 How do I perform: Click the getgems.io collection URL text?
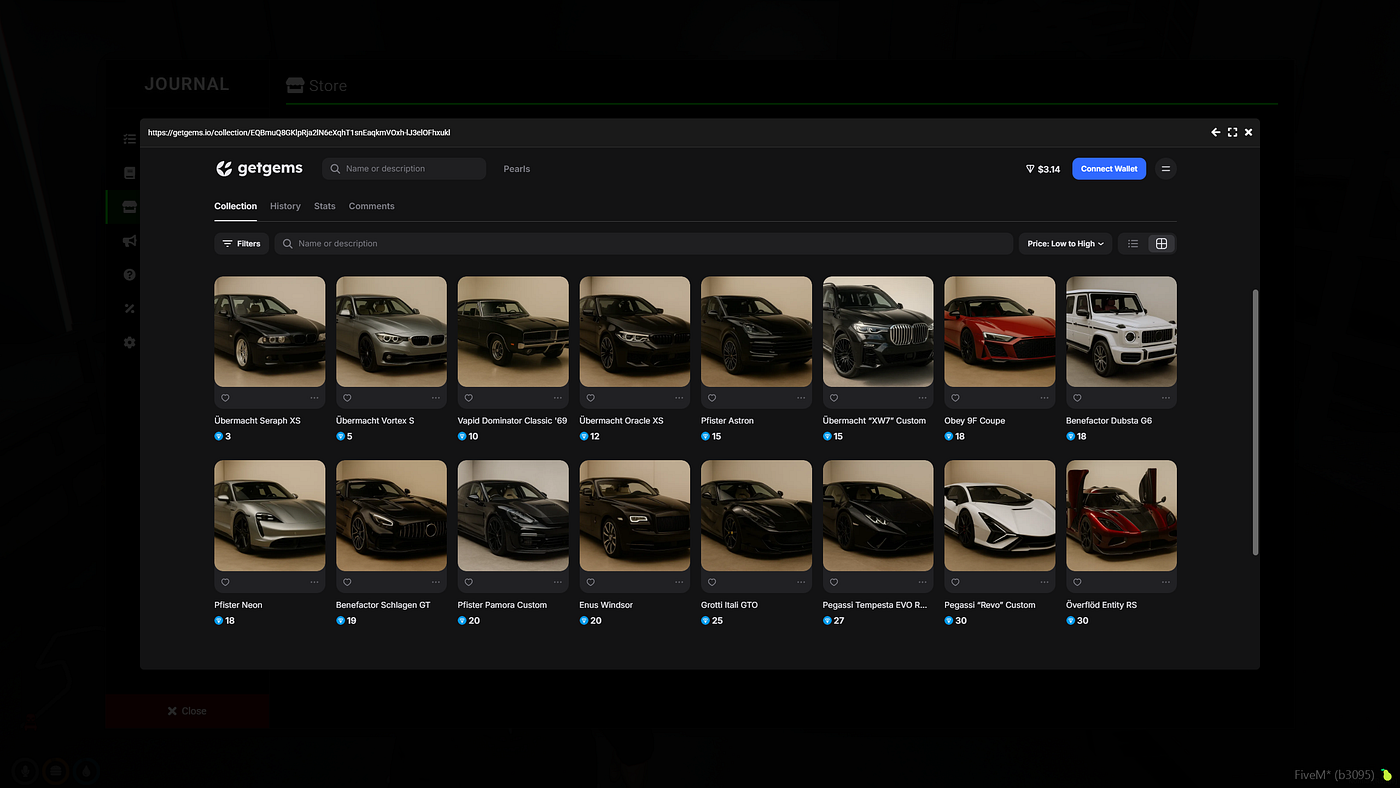pyautogui.click(x=299, y=132)
